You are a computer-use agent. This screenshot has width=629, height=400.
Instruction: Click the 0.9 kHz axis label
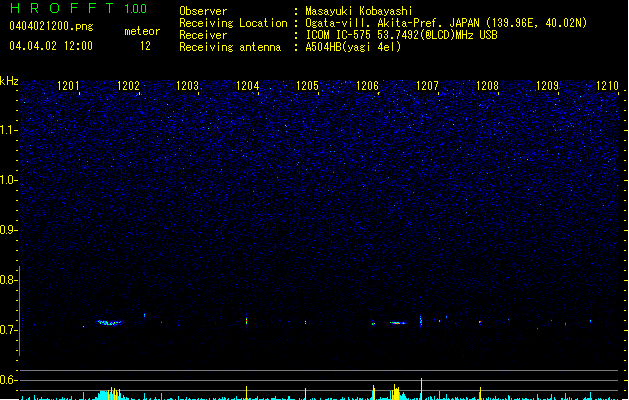[x=8, y=230]
